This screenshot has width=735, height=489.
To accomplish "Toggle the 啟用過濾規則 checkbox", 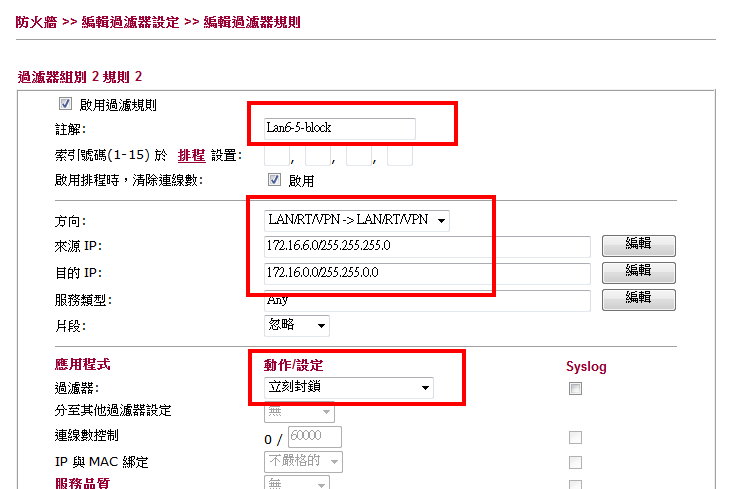I will point(65,104).
